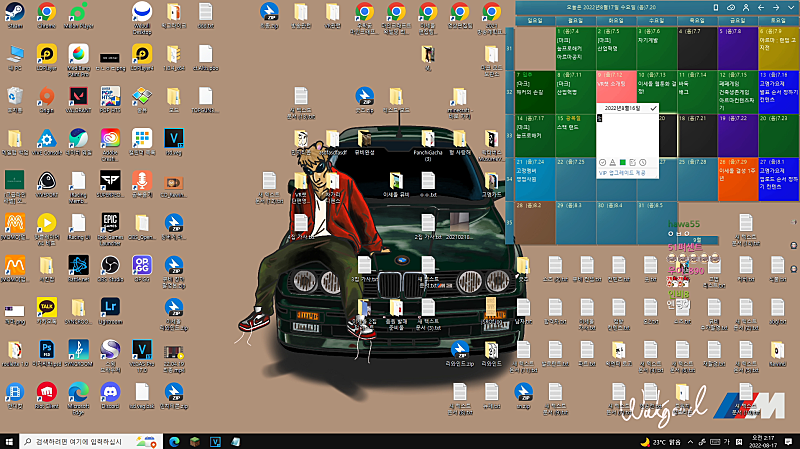
Task: Launch the Discord desktop shortcut
Action: 110,390
